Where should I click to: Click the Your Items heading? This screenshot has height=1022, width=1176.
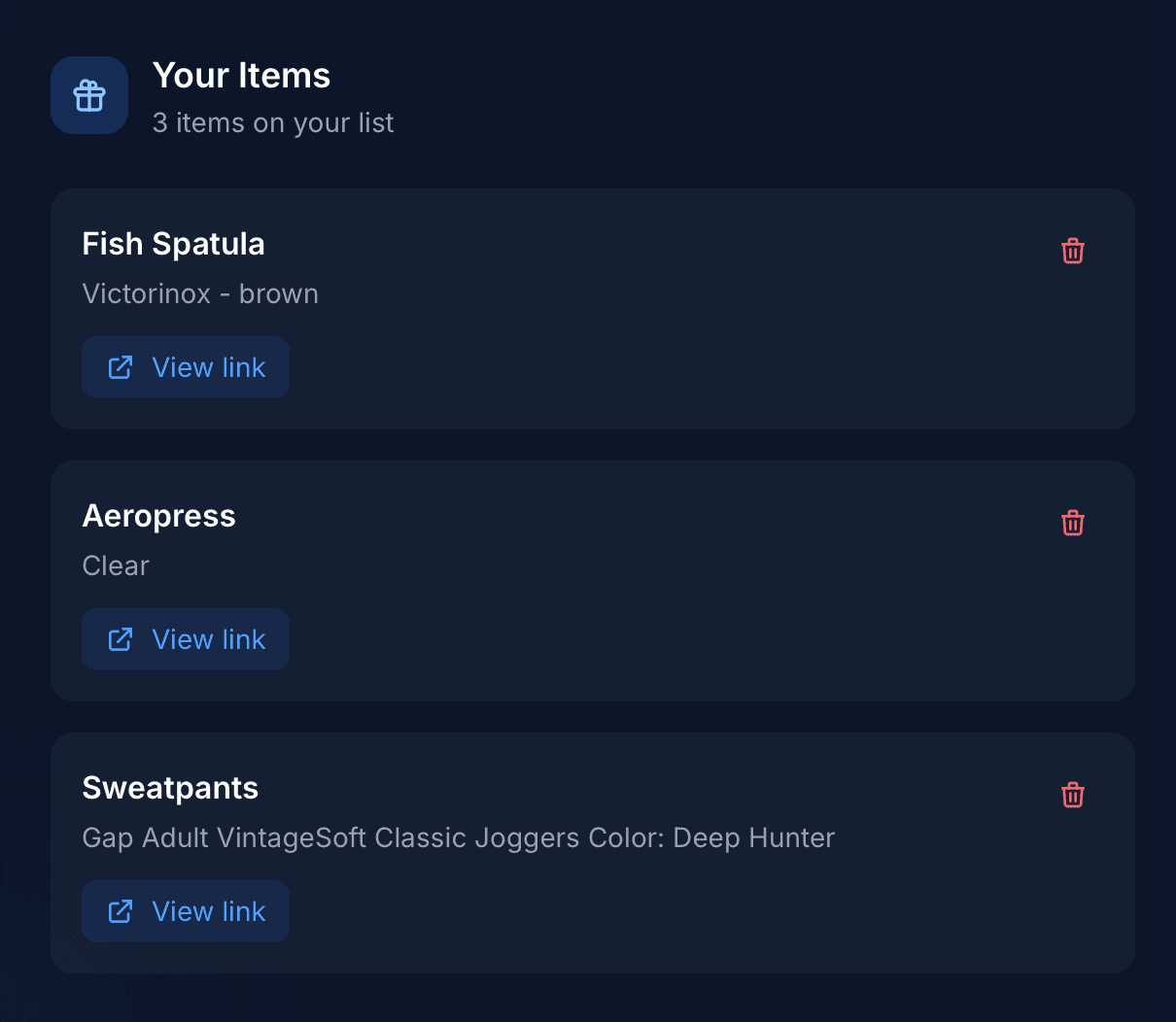[x=241, y=75]
